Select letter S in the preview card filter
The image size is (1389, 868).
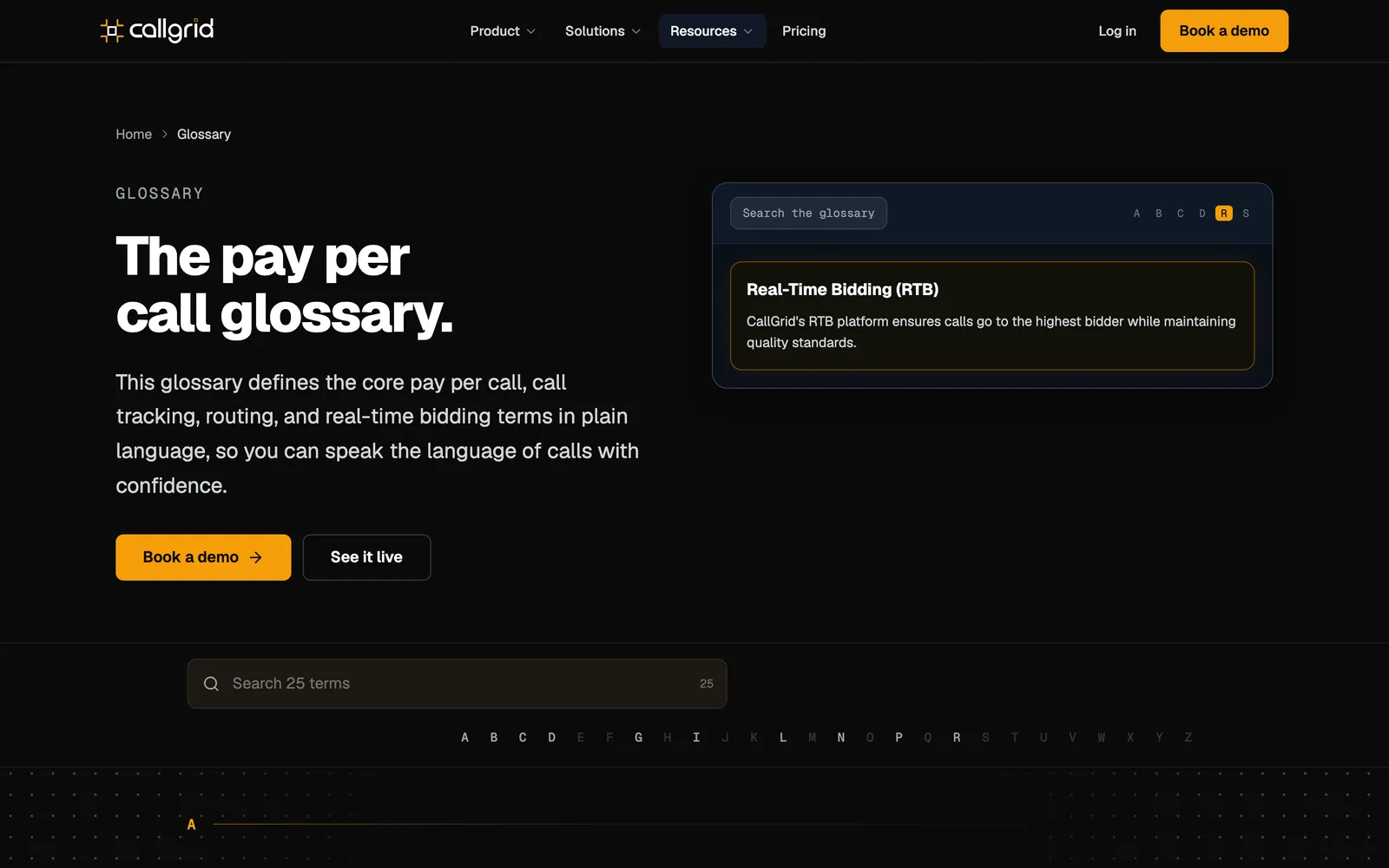click(x=1246, y=214)
